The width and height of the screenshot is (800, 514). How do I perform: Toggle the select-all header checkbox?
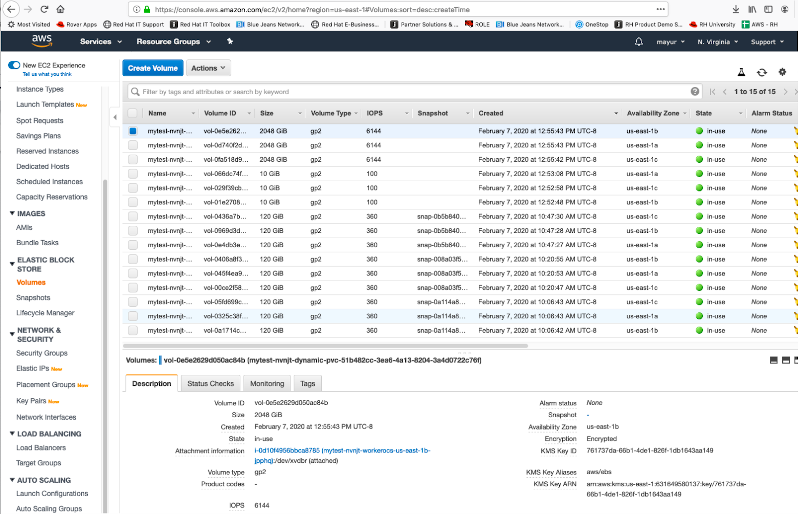pyautogui.click(x=133, y=113)
